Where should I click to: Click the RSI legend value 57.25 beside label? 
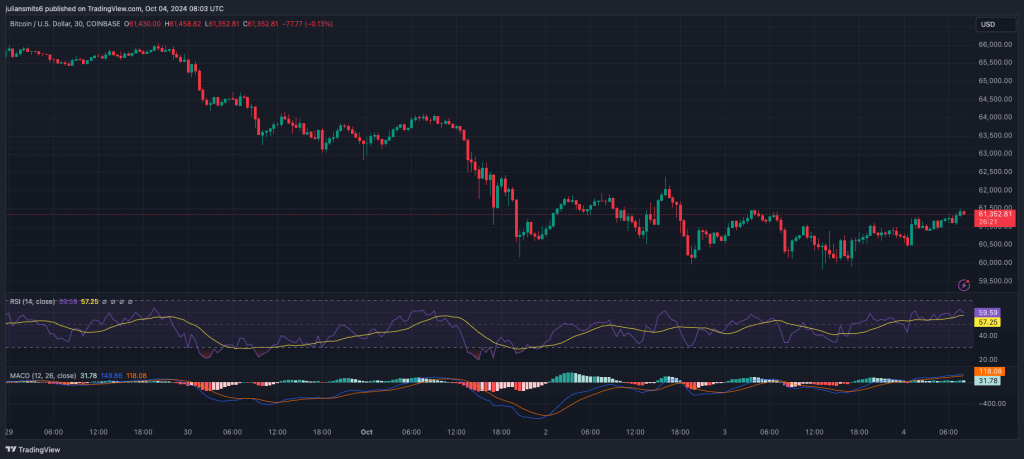(89, 302)
